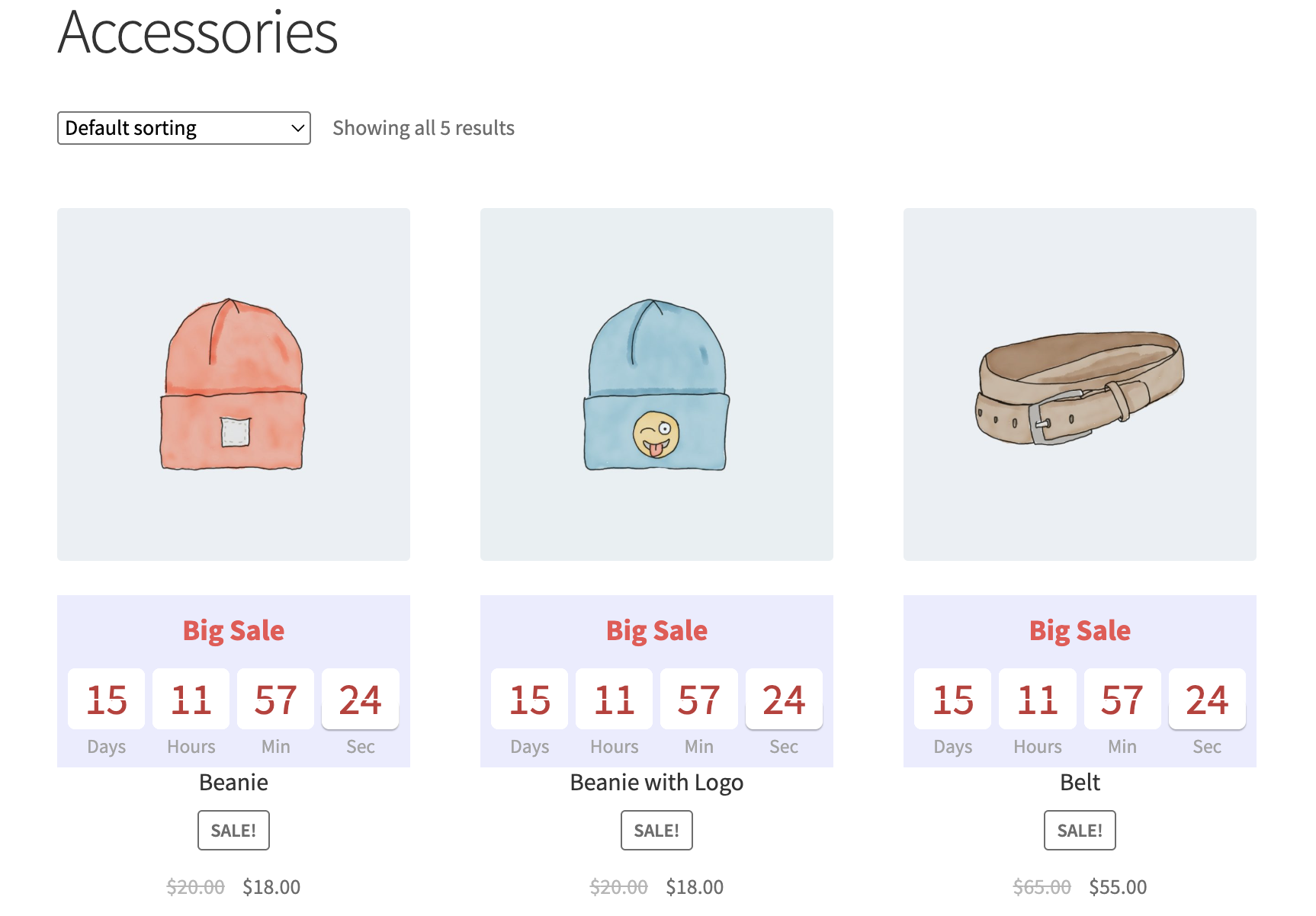
Task: Click the Big Sale heading above Belt
Action: (1080, 631)
